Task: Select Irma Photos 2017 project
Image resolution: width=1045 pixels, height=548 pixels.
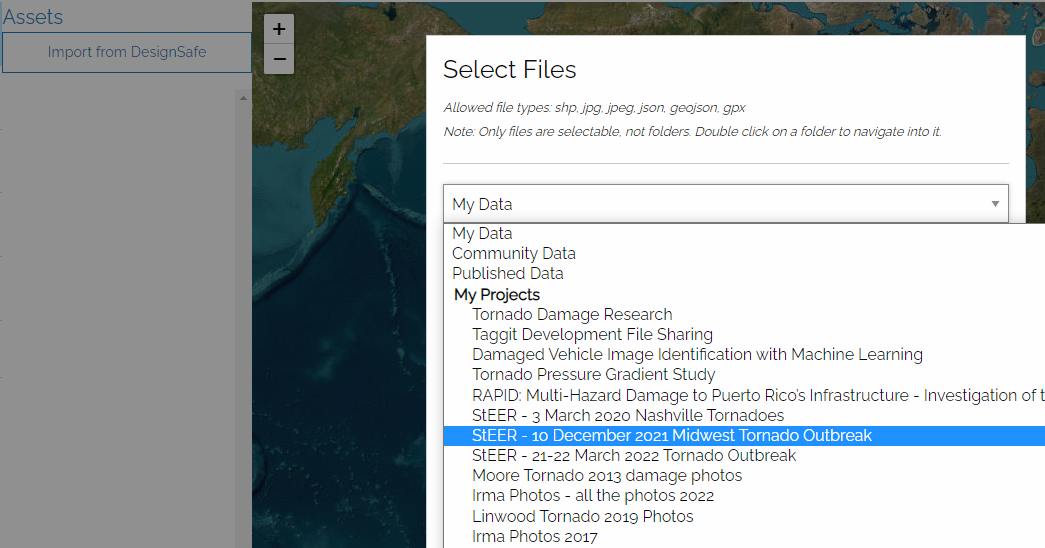Action: (x=535, y=537)
